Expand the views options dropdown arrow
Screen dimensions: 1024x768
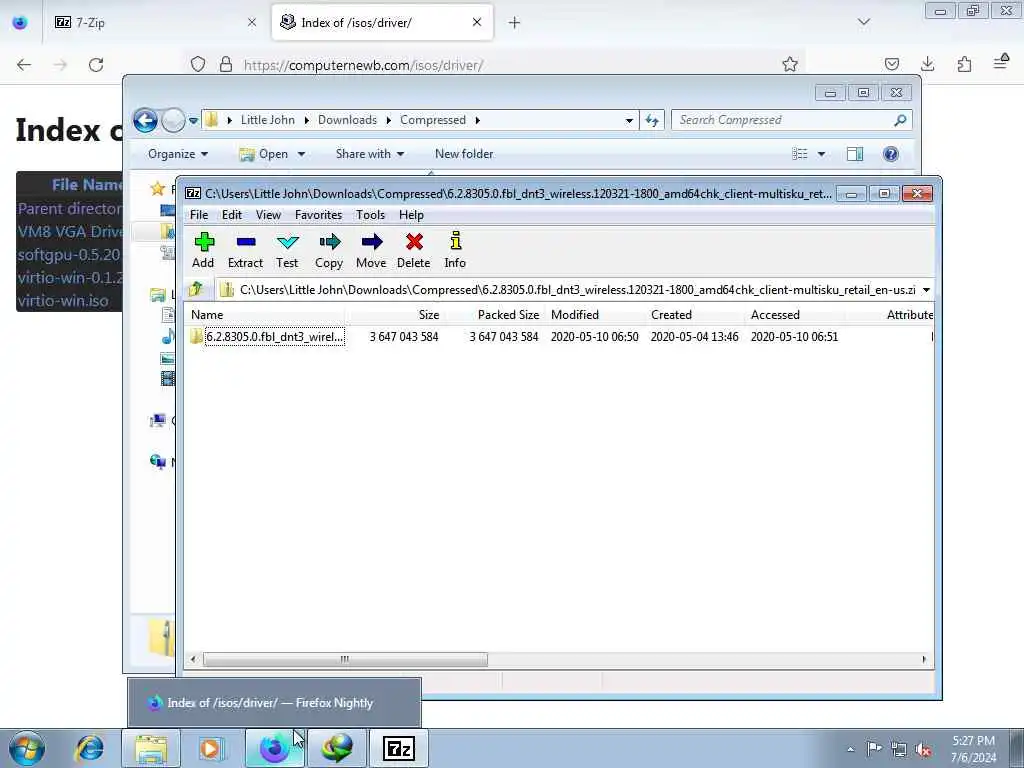[x=822, y=155]
